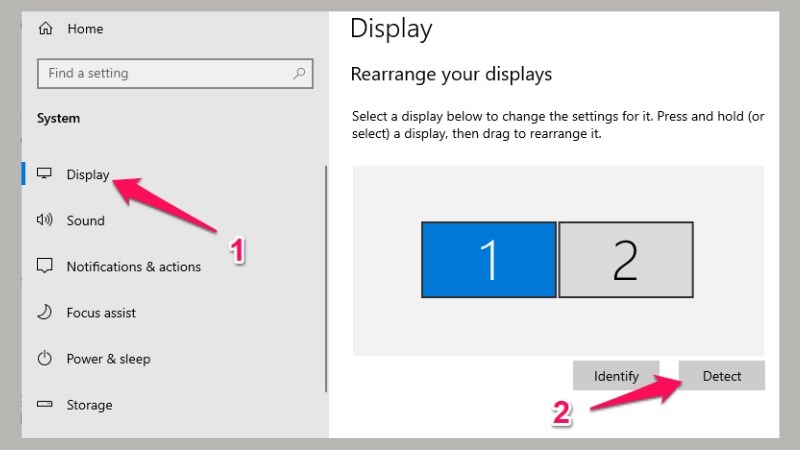The image size is (800, 450).
Task: Click the Power & sleep icon
Action: tap(44, 358)
